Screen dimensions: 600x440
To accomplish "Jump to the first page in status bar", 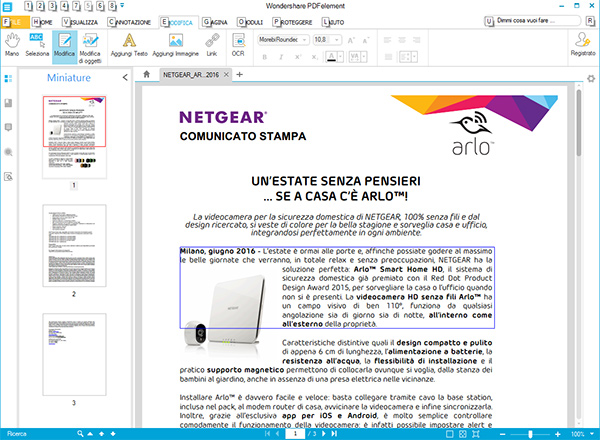I will (267, 433).
